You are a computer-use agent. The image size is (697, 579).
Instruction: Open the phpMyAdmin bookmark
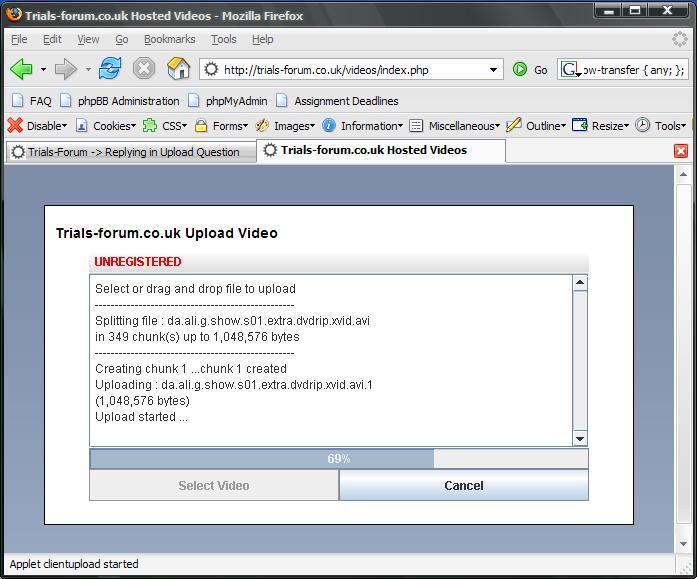click(x=228, y=101)
